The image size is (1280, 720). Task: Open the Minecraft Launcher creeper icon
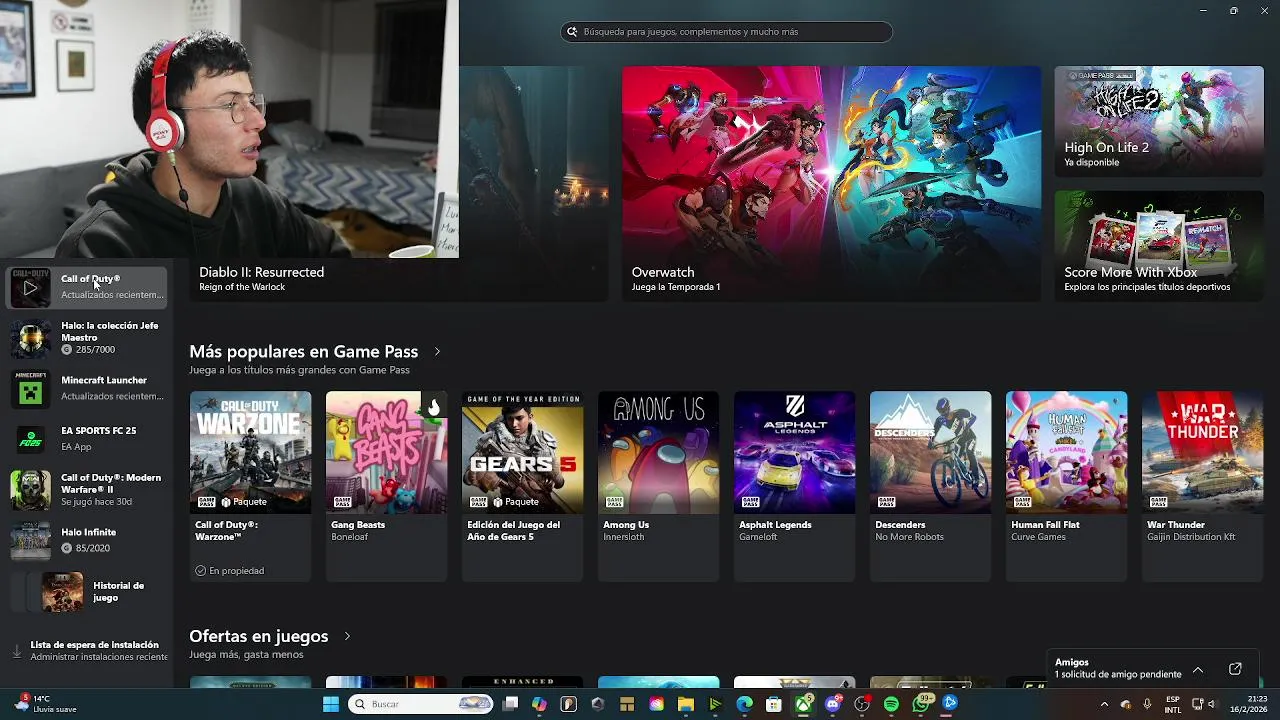tap(30, 389)
